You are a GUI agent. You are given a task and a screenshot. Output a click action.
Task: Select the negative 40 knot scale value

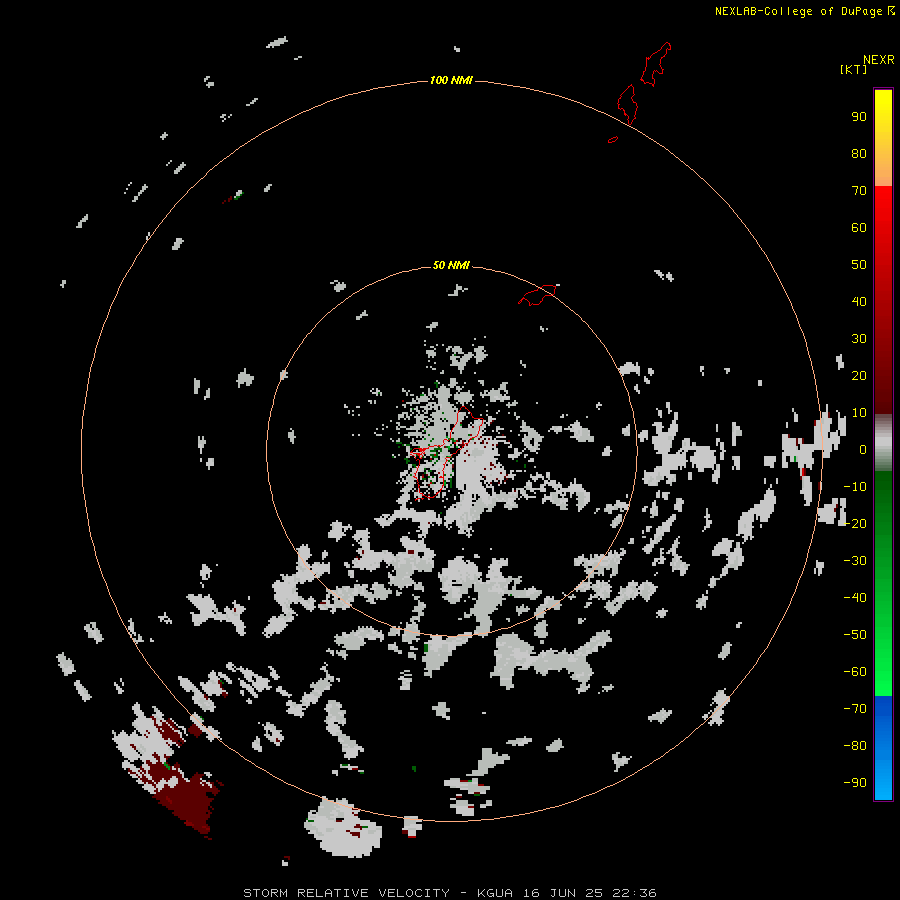click(x=855, y=598)
